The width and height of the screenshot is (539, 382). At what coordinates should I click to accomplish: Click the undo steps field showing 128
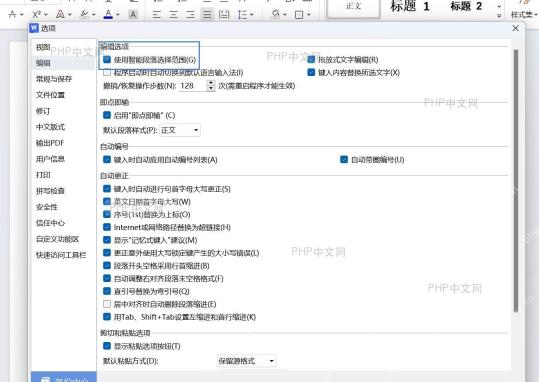[193, 86]
